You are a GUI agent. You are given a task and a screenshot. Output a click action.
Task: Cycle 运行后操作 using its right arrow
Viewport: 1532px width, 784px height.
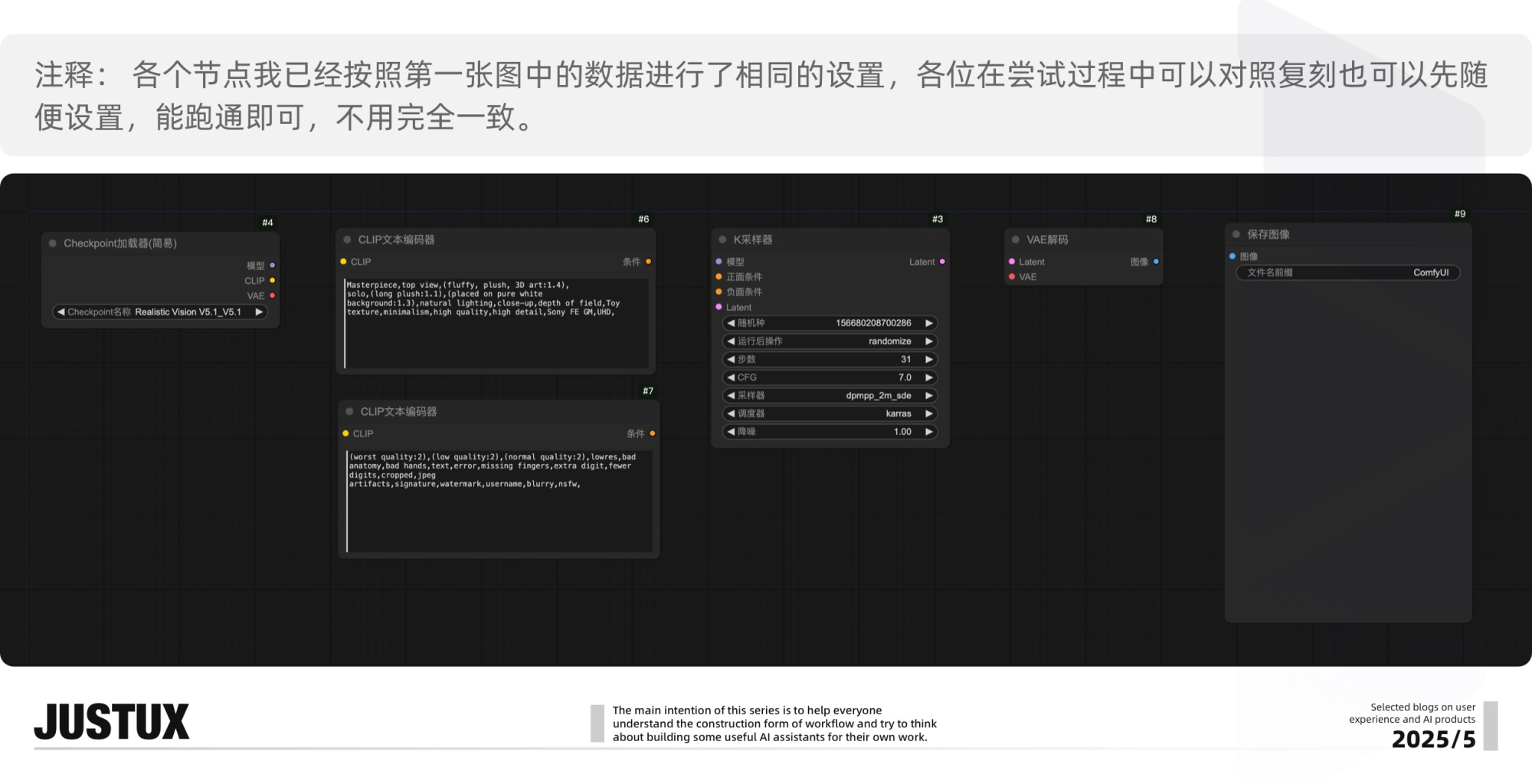pyautogui.click(x=930, y=341)
